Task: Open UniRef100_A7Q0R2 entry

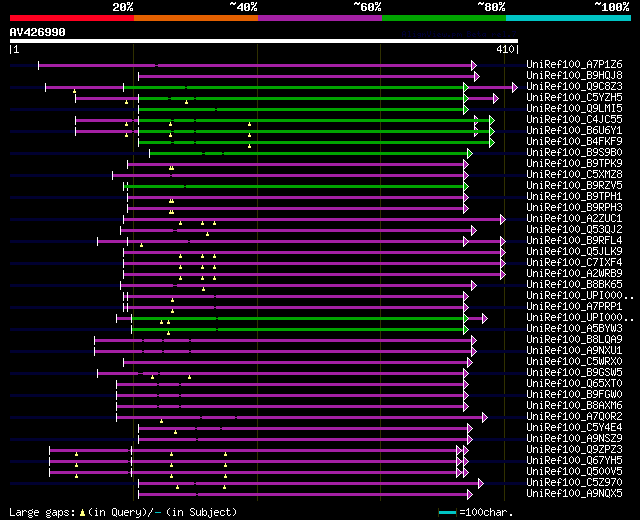Action: tap(574, 417)
